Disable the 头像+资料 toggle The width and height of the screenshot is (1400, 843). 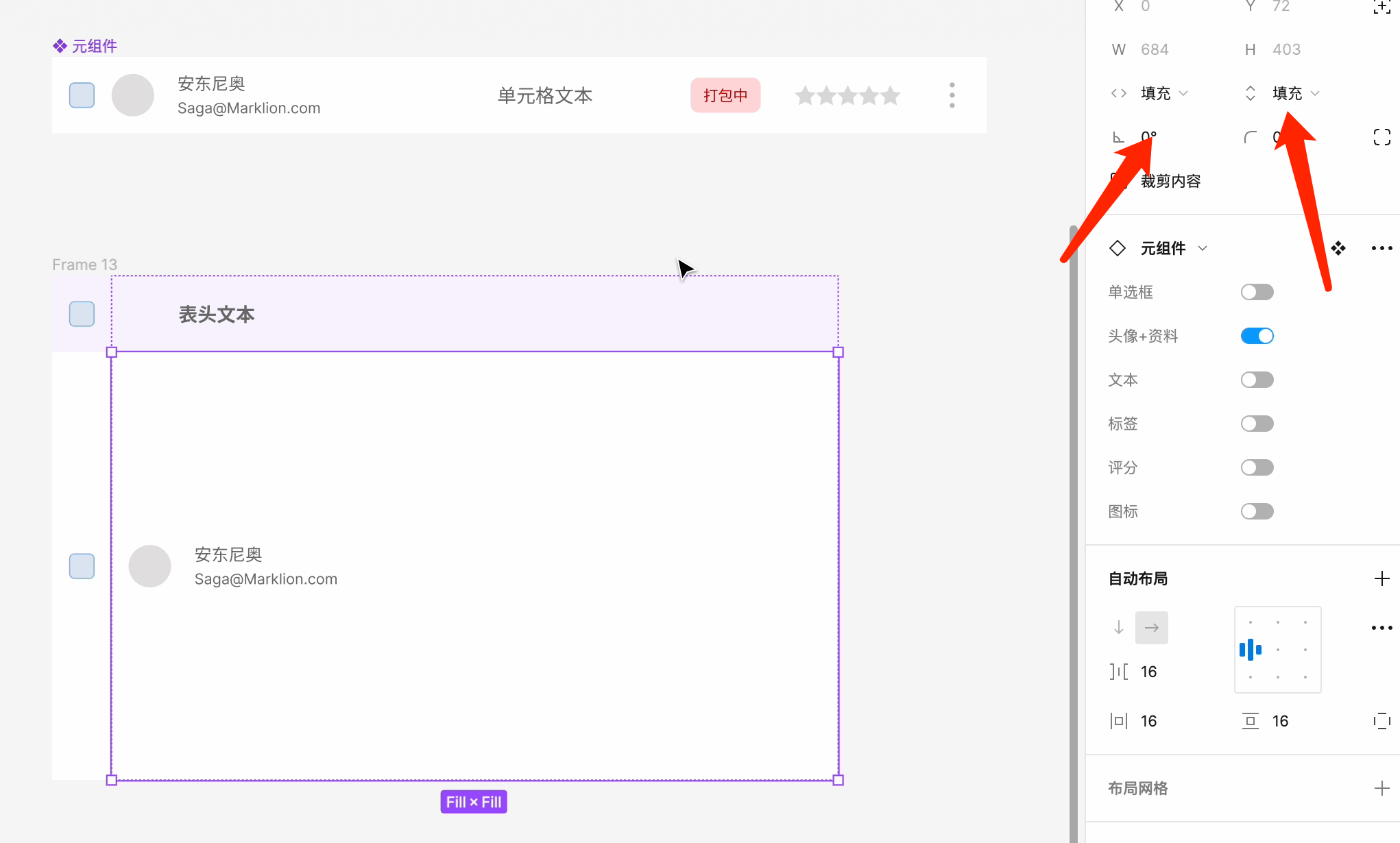(x=1257, y=335)
